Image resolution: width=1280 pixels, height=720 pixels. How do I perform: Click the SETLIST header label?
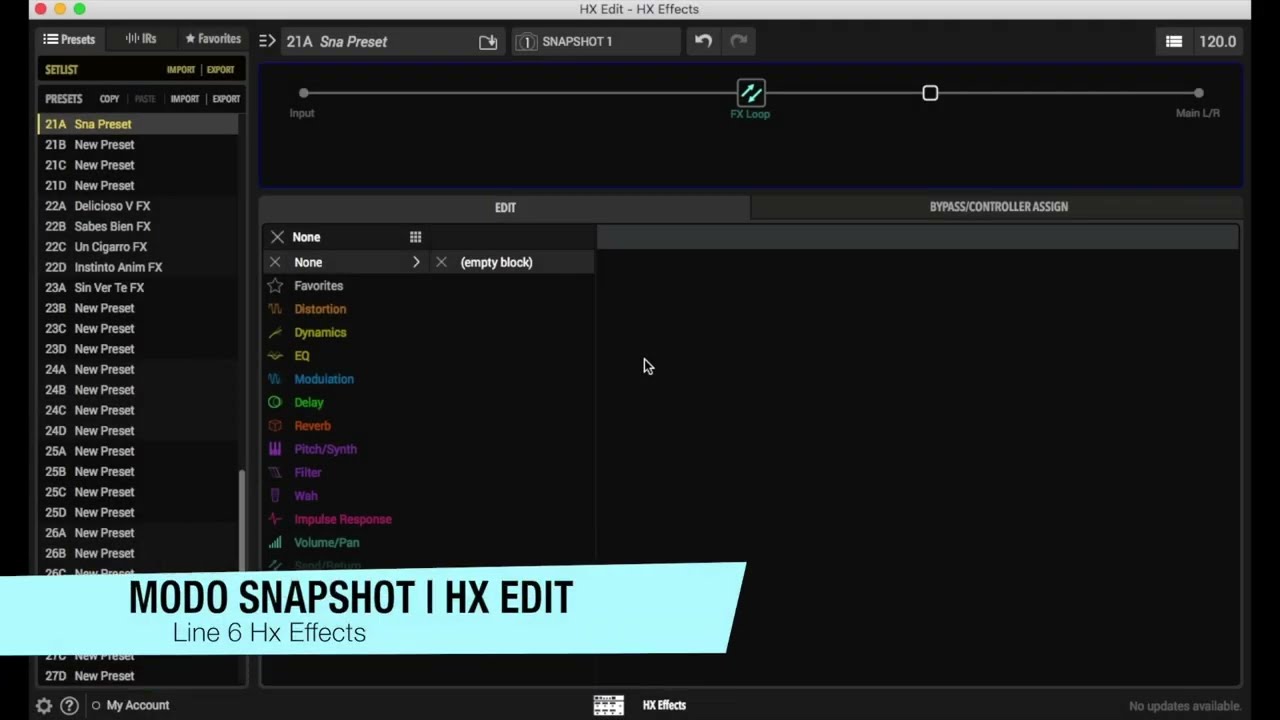(x=61, y=70)
